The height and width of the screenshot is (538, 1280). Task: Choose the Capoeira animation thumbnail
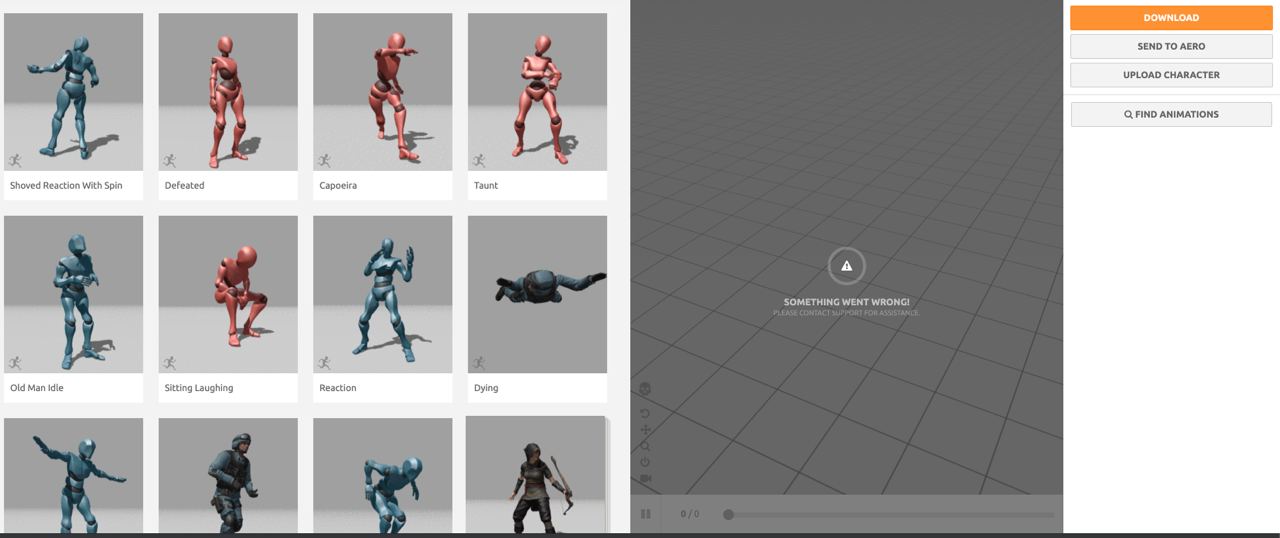click(x=382, y=92)
